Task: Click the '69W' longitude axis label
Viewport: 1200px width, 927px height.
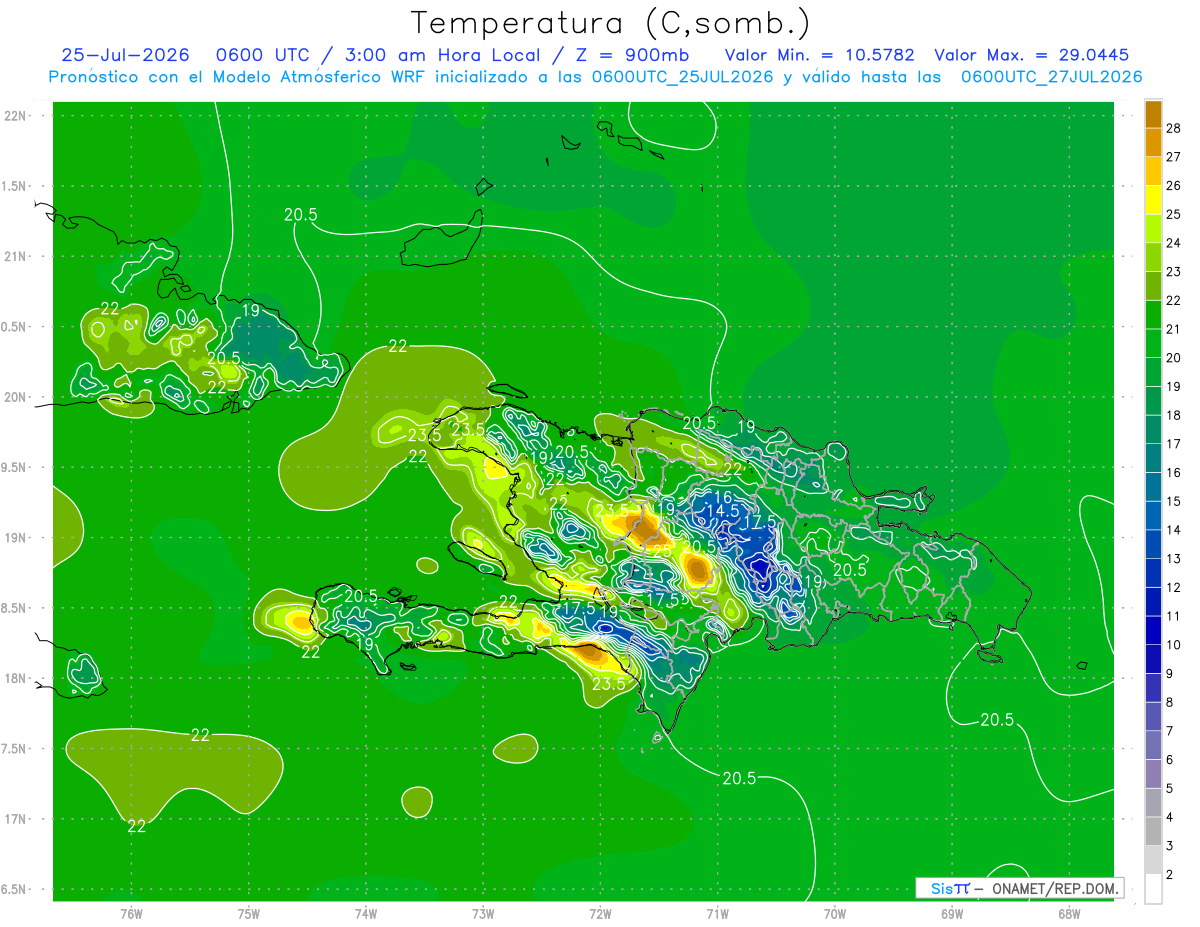Action: 952,913
